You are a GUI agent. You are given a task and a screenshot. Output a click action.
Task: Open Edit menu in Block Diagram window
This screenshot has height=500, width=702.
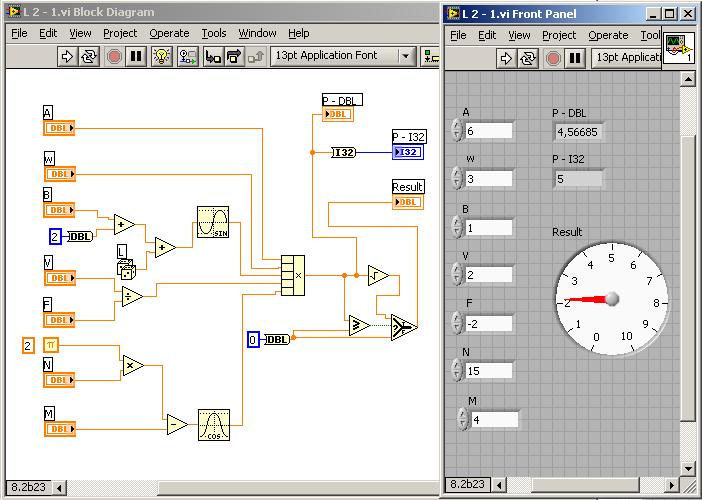(x=48, y=33)
